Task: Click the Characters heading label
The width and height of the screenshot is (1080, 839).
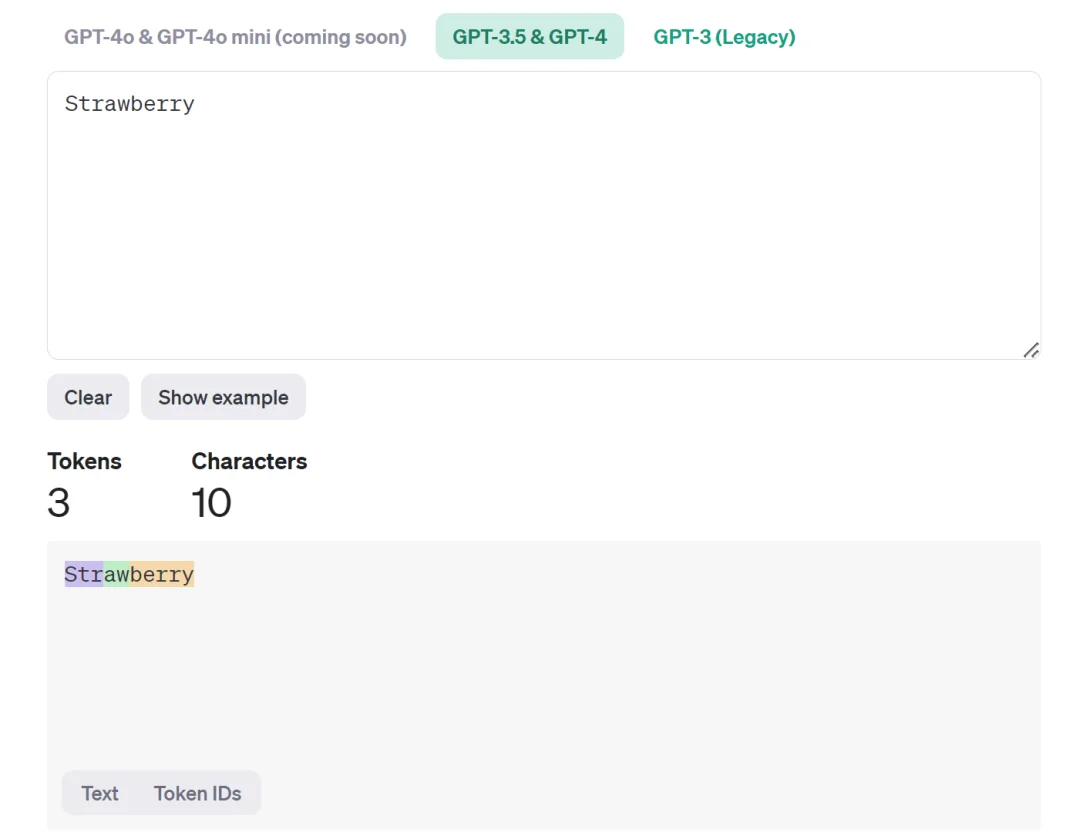Action: click(x=249, y=461)
